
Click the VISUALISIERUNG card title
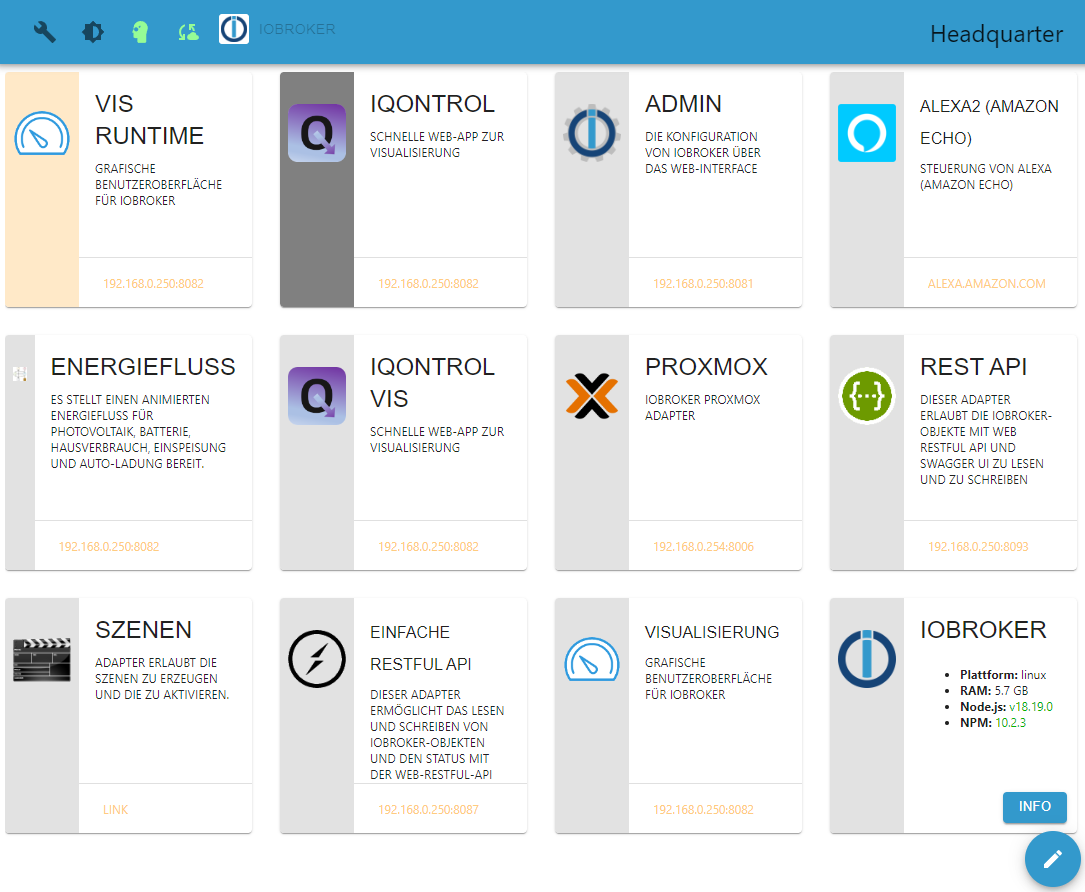(x=712, y=632)
